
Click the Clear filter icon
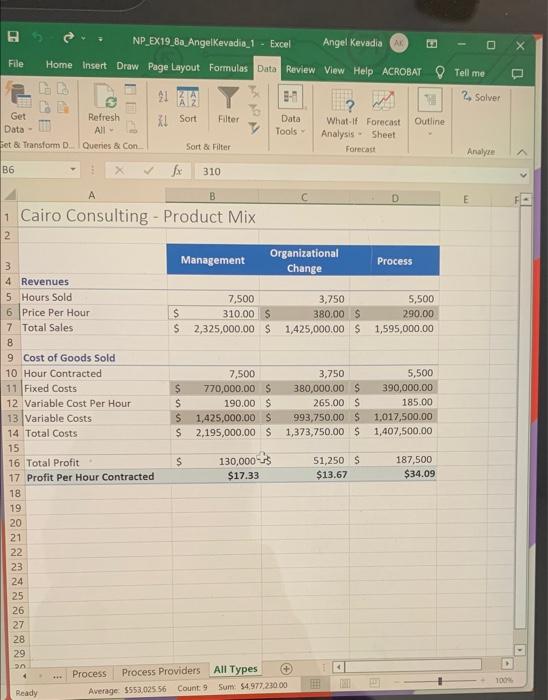253,92
